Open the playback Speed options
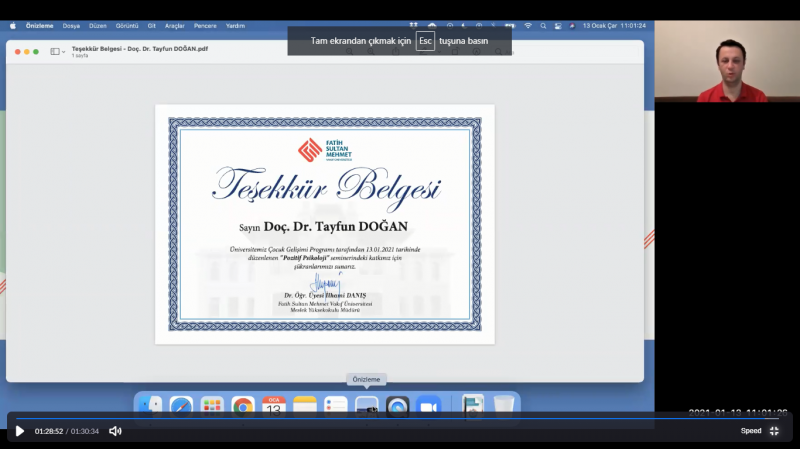Image resolution: width=800 pixels, height=449 pixels. click(x=750, y=431)
